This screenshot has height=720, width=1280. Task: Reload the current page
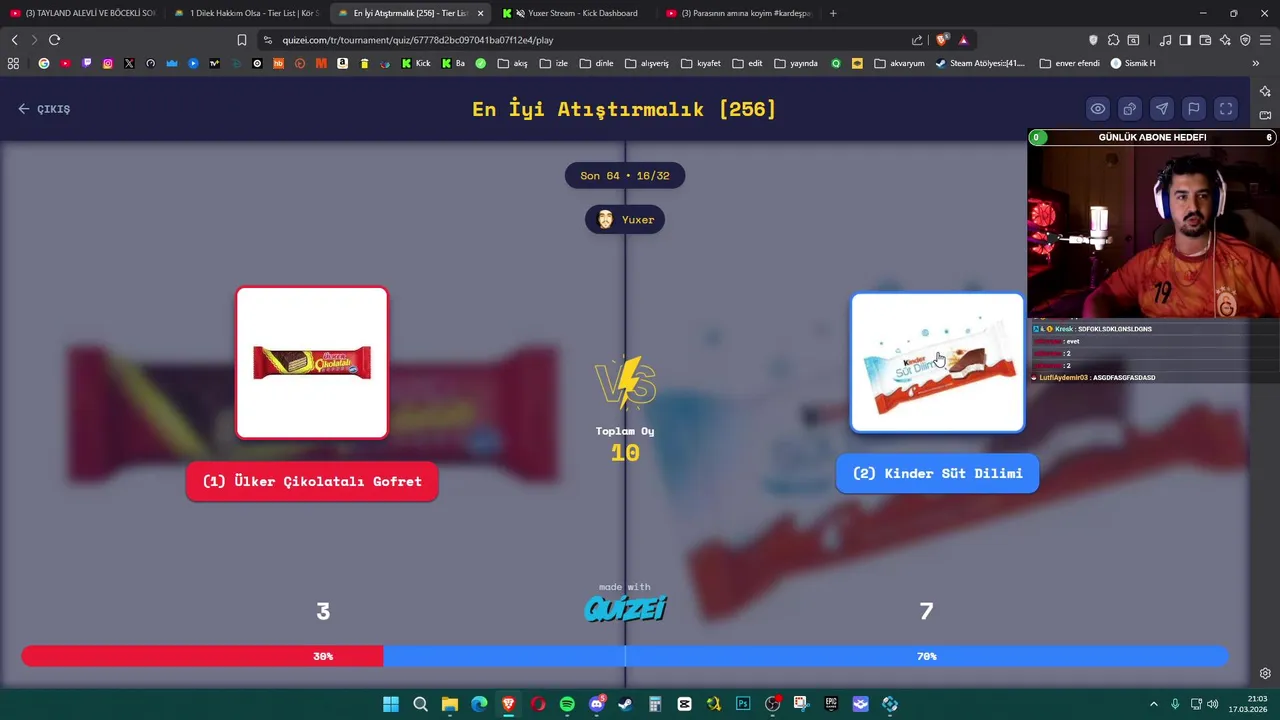tap(54, 40)
